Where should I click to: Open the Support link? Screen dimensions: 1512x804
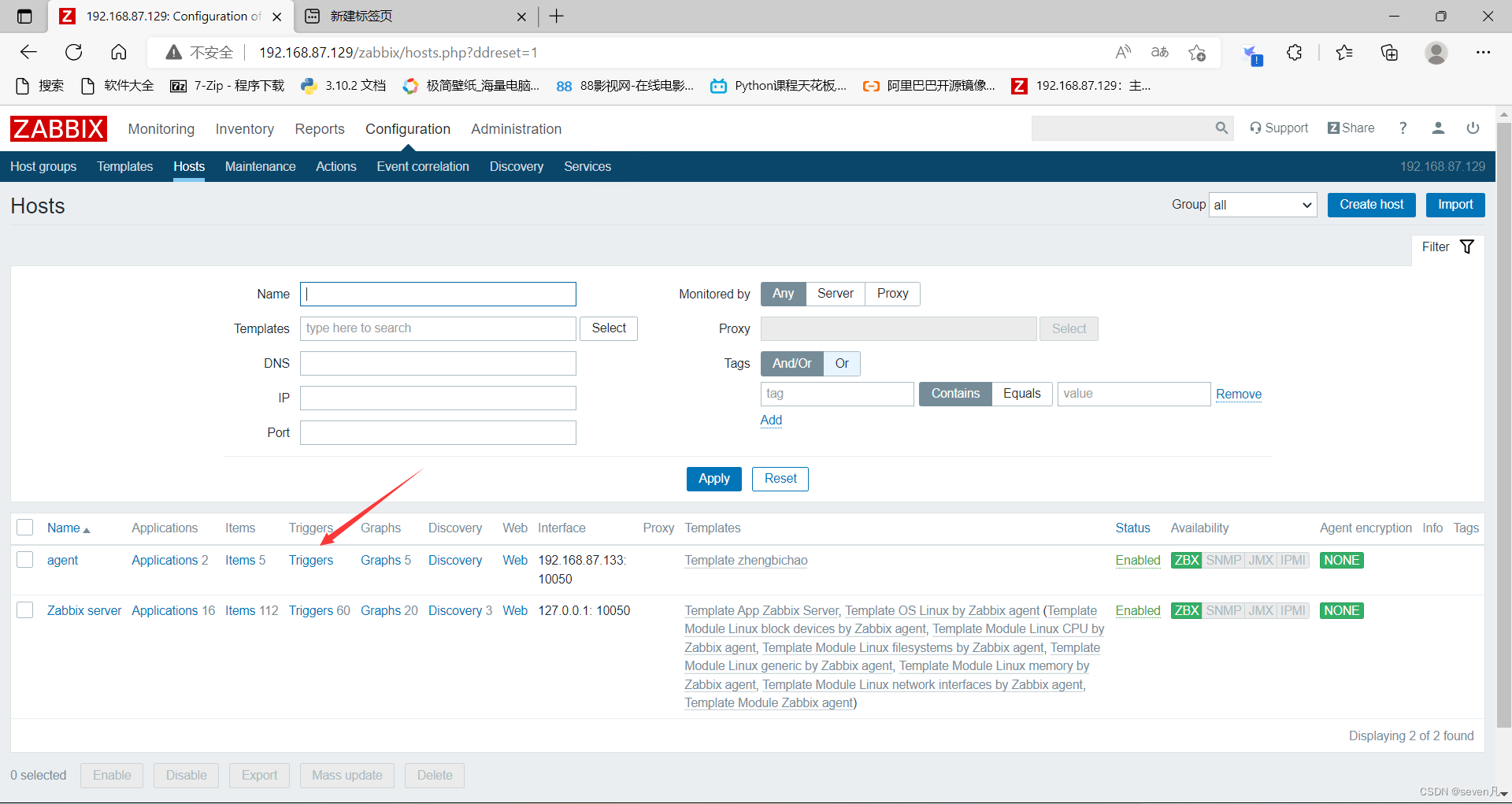tap(1279, 128)
